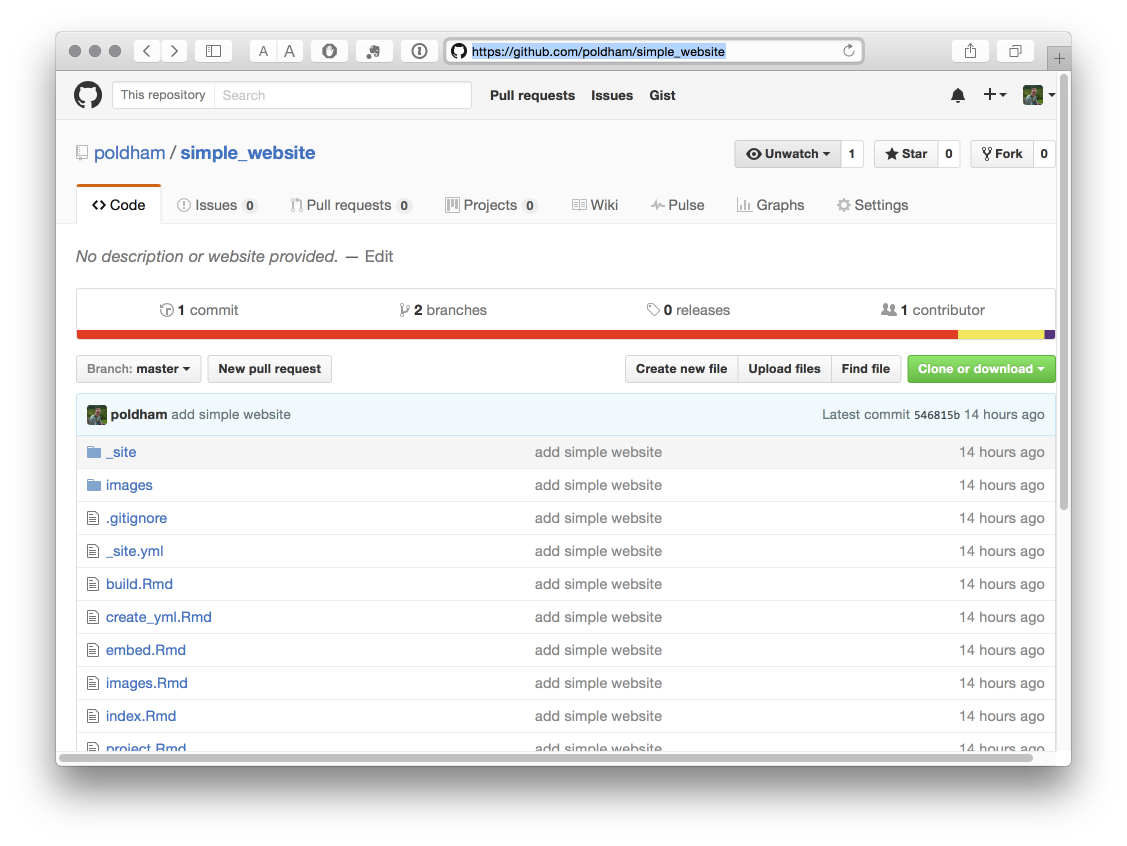Open a new tab with plus button
Screen dimensions: 1127x846
pos(1059,58)
